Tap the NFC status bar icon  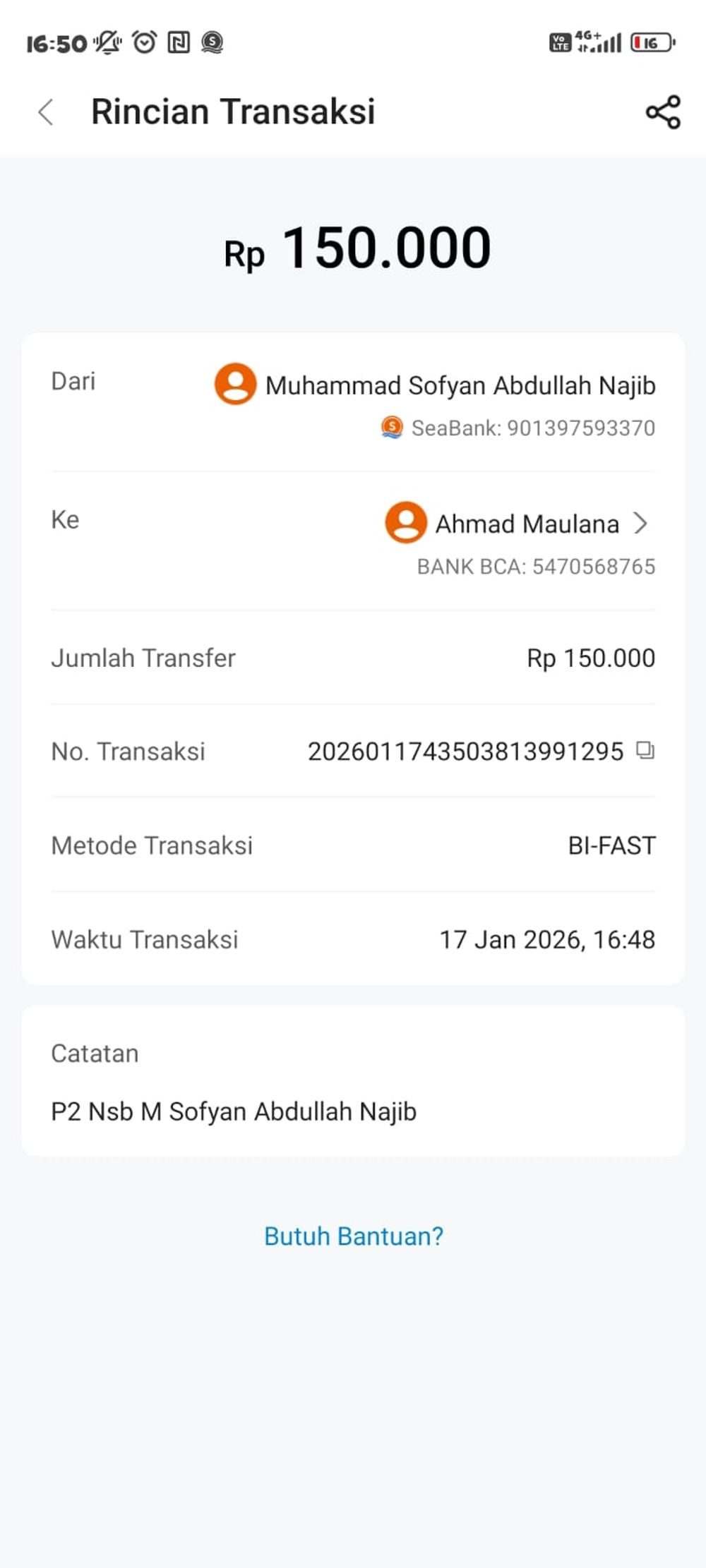coord(179,43)
